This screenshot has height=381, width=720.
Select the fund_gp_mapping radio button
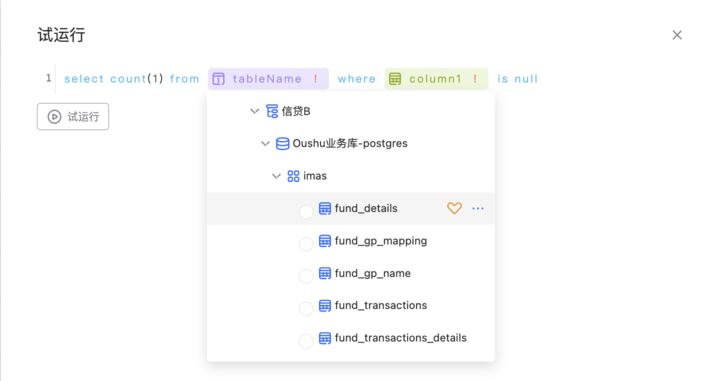click(x=306, y=244)
